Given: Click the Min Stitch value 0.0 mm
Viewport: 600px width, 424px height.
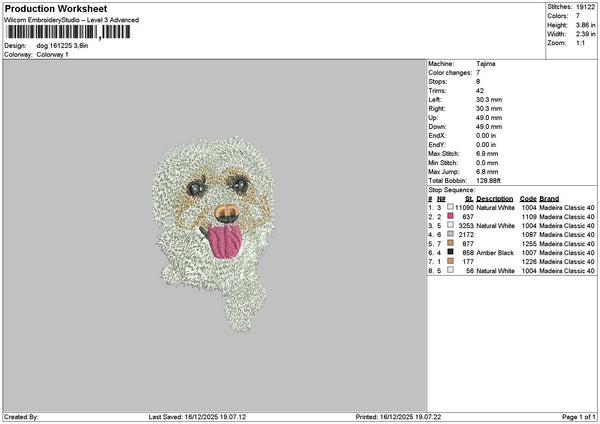Looking at the screenshot, I should [487, 163].
